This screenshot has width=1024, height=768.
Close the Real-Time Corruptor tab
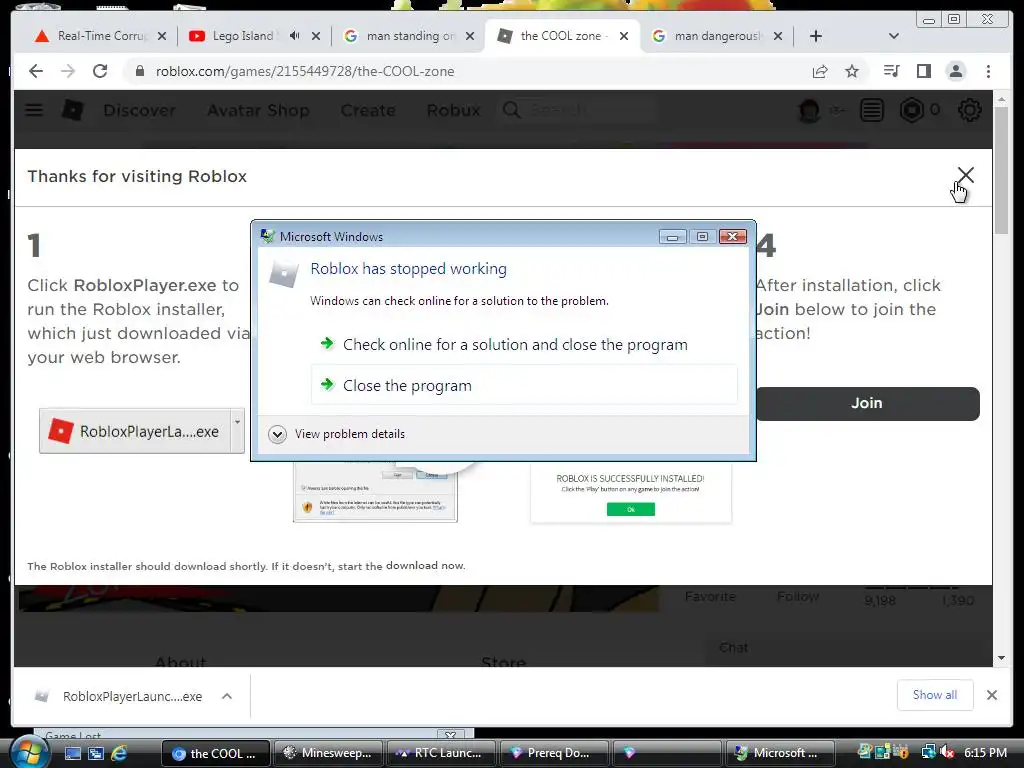pyautogui.click(x=162, y=36)
